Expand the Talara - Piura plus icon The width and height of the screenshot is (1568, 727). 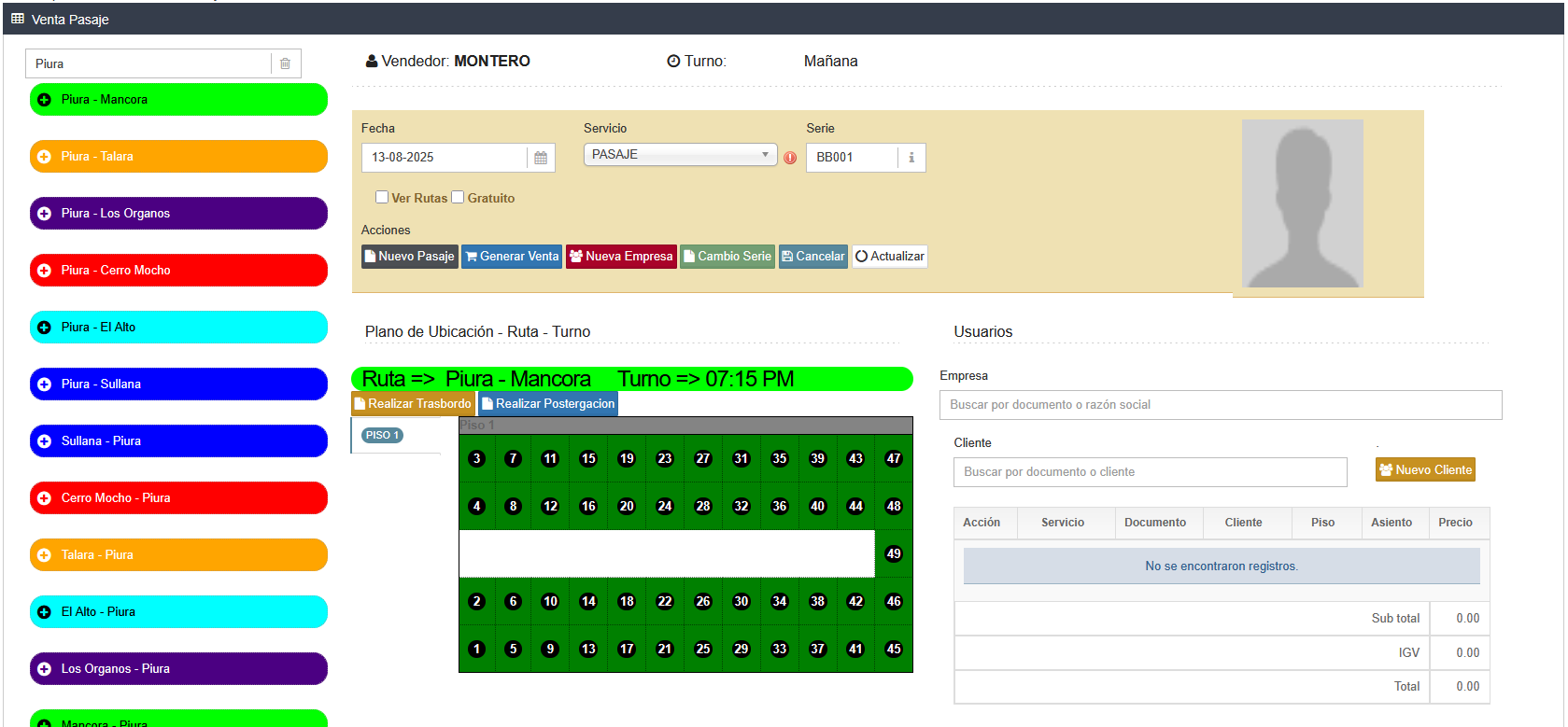tap(44, 555)
